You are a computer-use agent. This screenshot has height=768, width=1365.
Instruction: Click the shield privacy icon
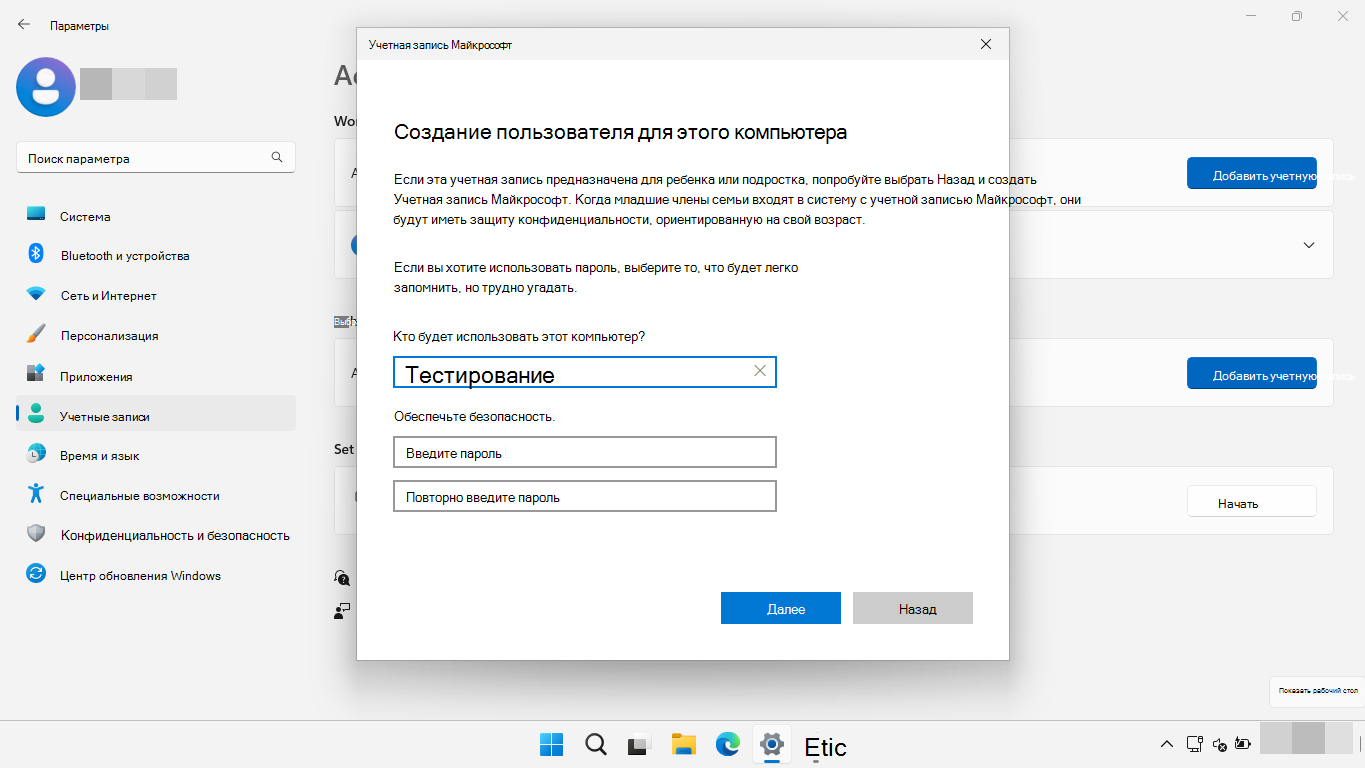(36, 533)
